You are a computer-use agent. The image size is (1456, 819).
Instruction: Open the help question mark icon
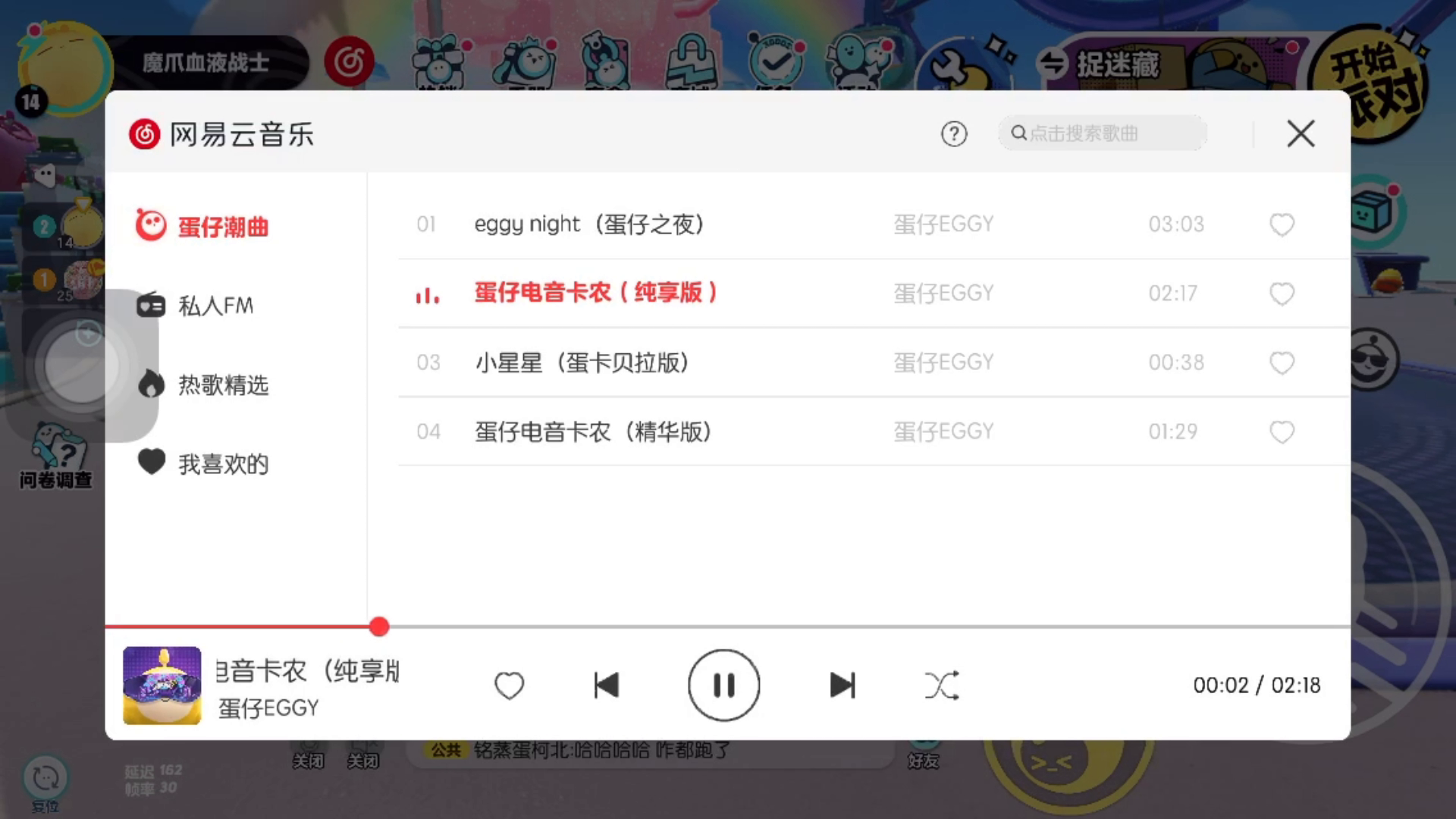954,134
